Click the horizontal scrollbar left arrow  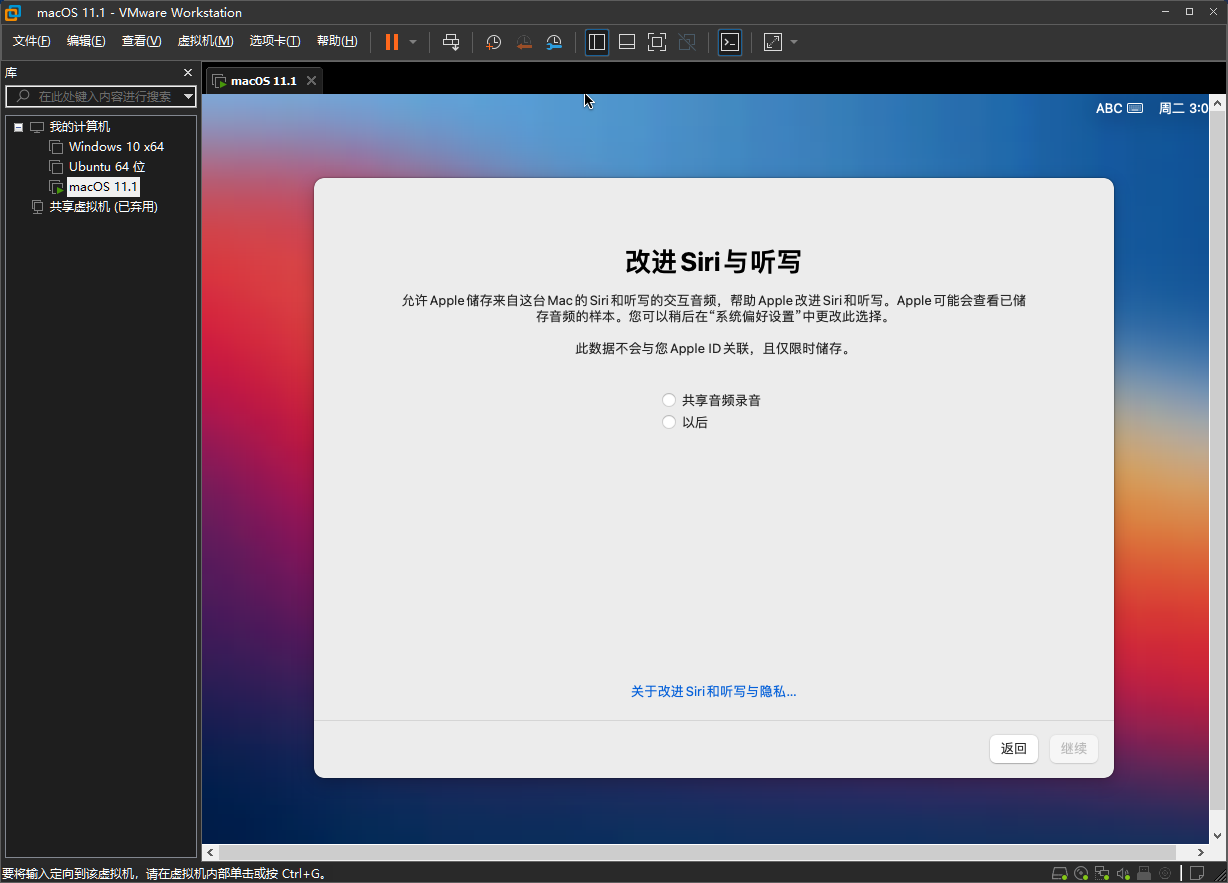click(209, 853)
